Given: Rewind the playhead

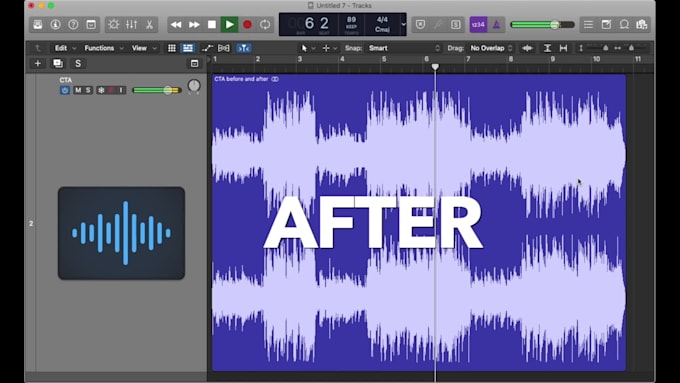Looking at the screenshot, I should click(x=176, y=25).
